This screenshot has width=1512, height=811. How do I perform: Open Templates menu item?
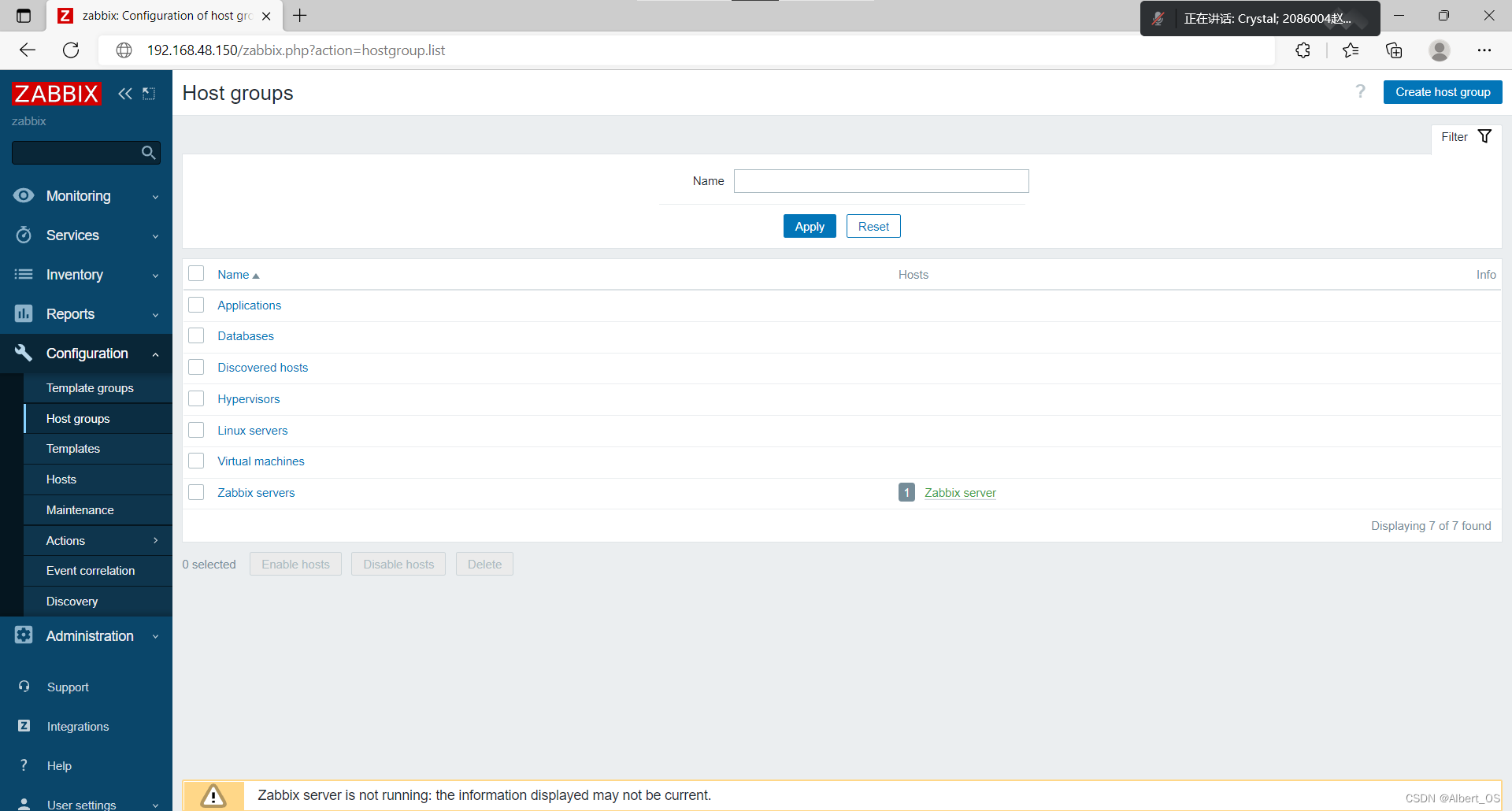73,449
